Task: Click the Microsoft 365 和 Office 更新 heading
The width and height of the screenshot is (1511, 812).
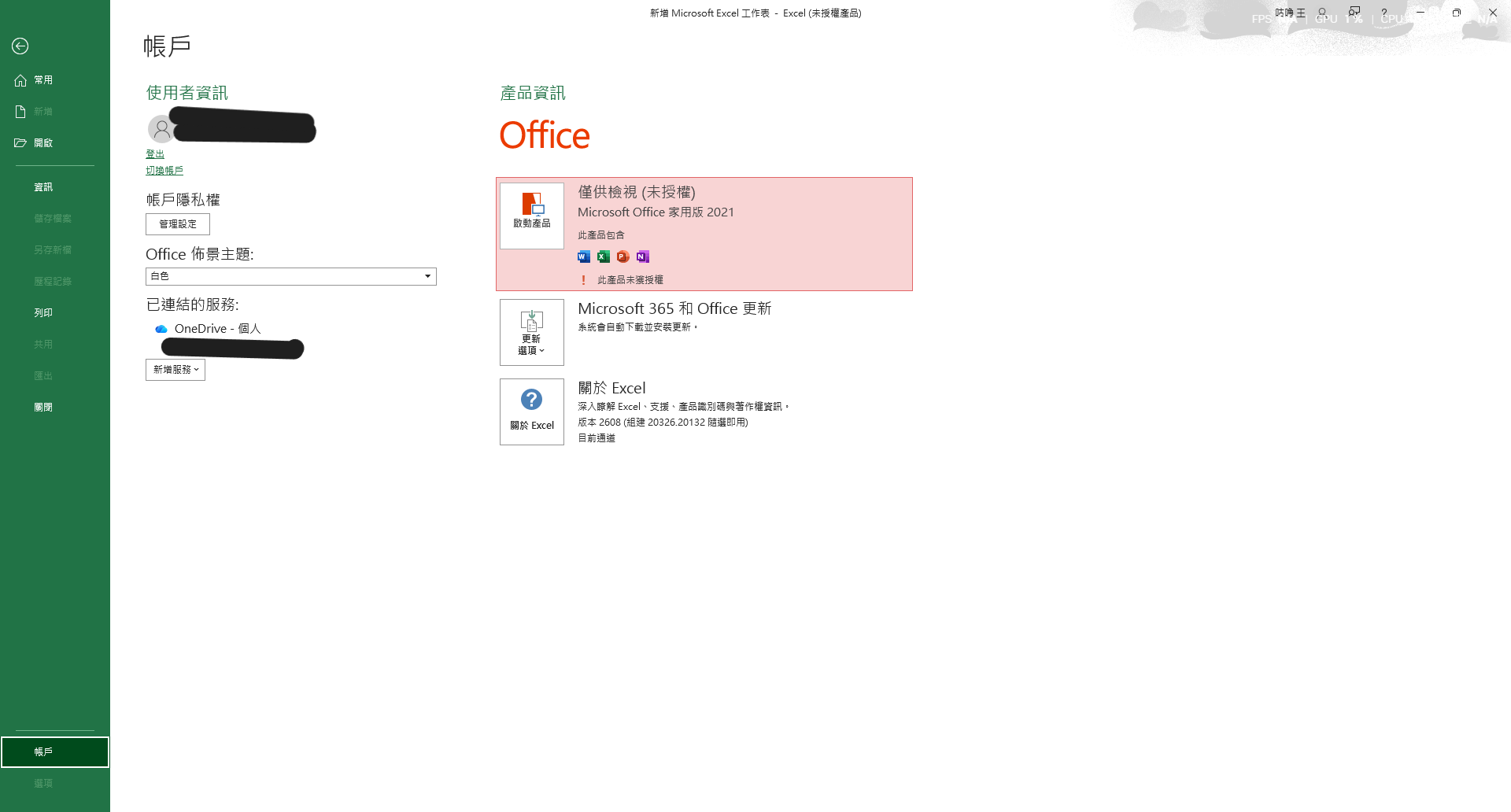Action: (x=674, y=308)
